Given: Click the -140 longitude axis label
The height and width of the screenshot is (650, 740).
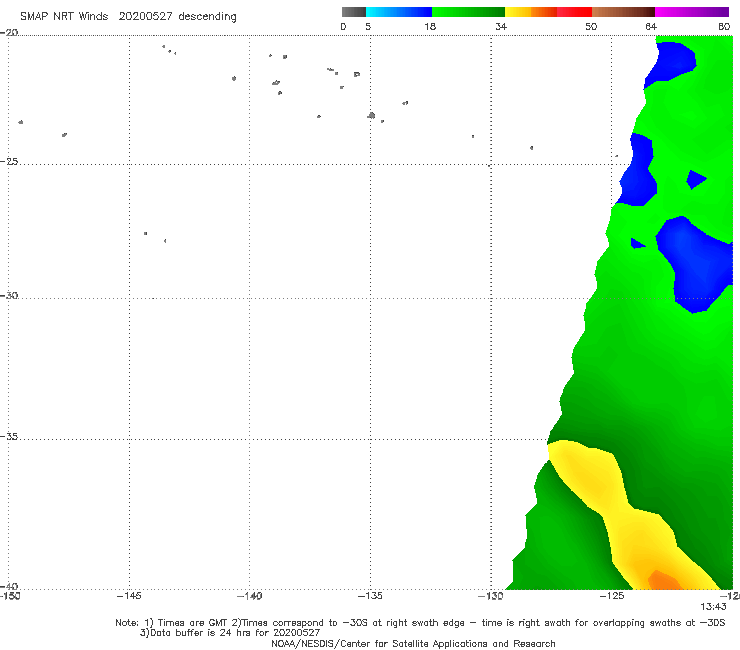Looking at the screenshot, I should tap(249, 596).
